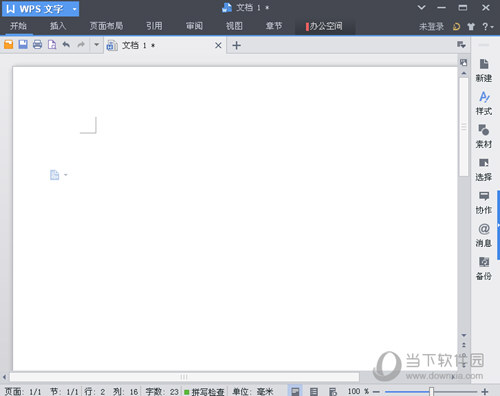Expand the paste options dropdown arrow

[65, 175]
